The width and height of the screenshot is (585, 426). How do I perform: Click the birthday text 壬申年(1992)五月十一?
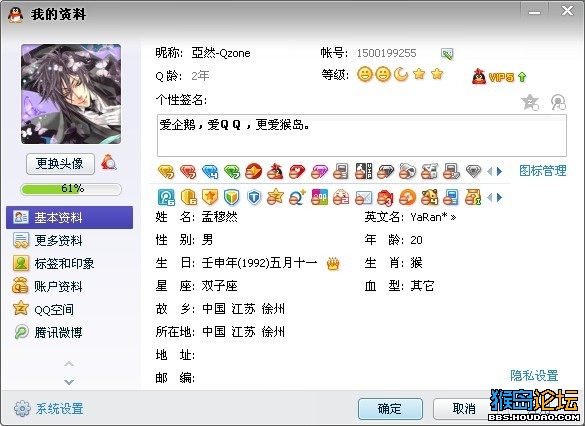260,263
